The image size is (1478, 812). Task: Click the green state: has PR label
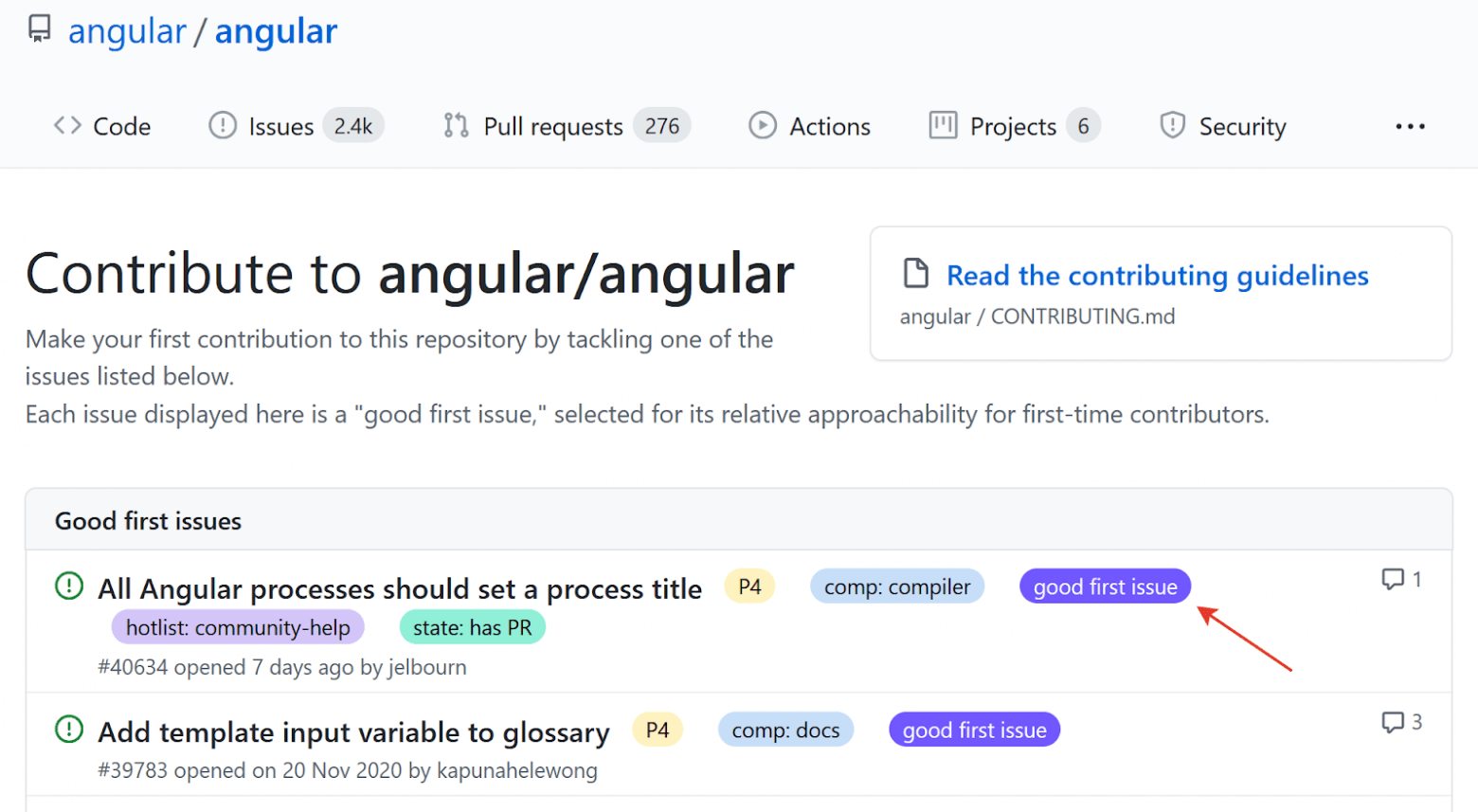(x=472, y=627)
